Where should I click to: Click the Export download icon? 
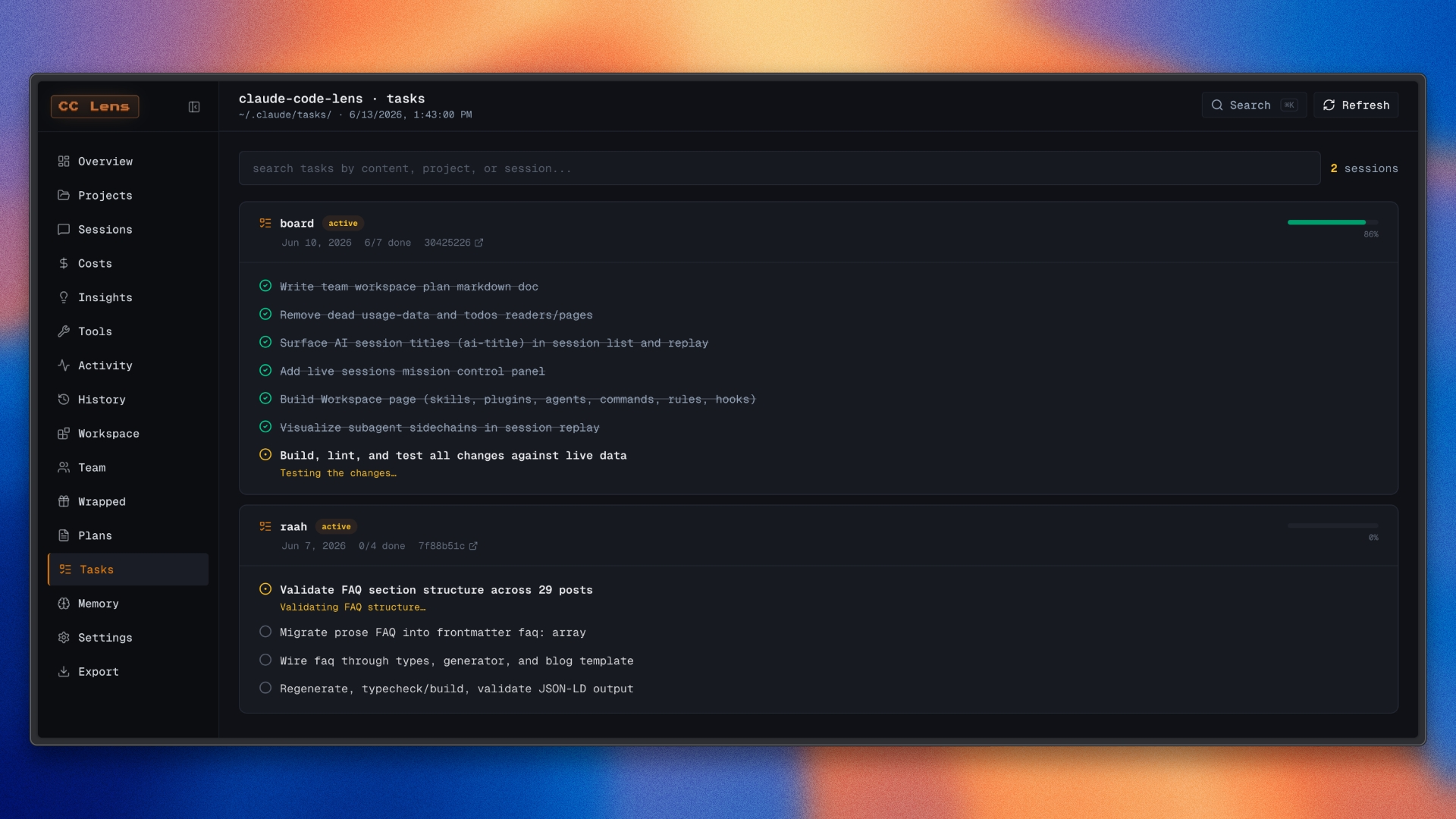click(64, 672)
